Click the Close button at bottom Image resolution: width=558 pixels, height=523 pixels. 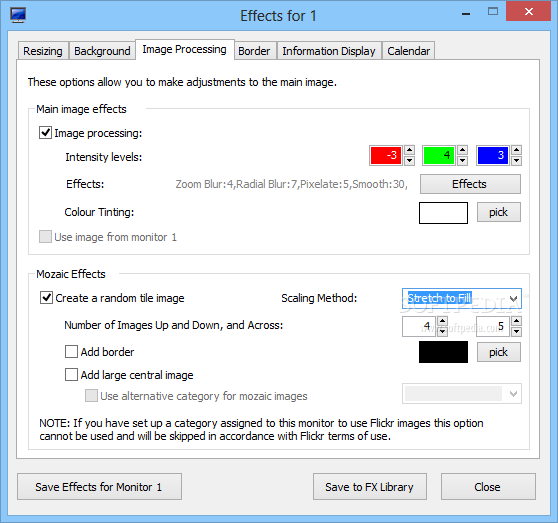pyautogui.click(x=488, y=486)
